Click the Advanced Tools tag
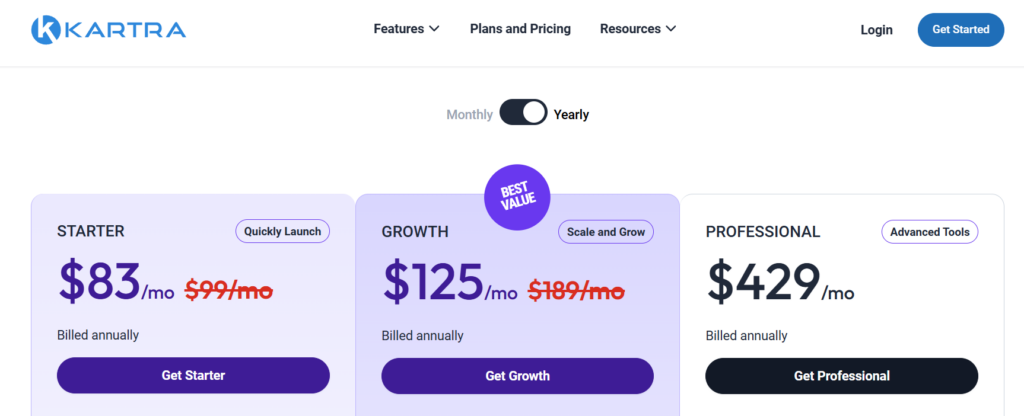Image resolution: width=1024 pixels, height=416 pixels. pyautogui.click(x=930, y=232)
